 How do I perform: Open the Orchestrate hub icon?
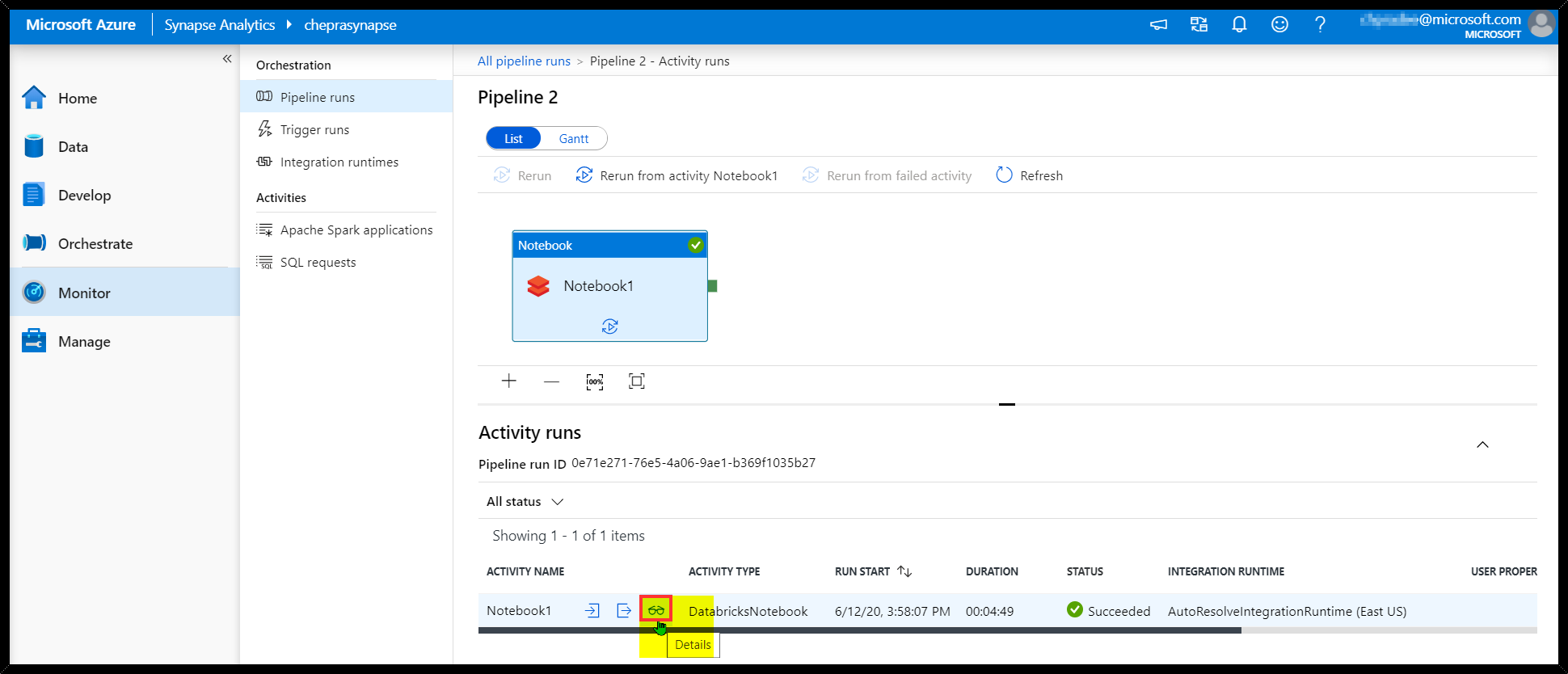point(34,243)
